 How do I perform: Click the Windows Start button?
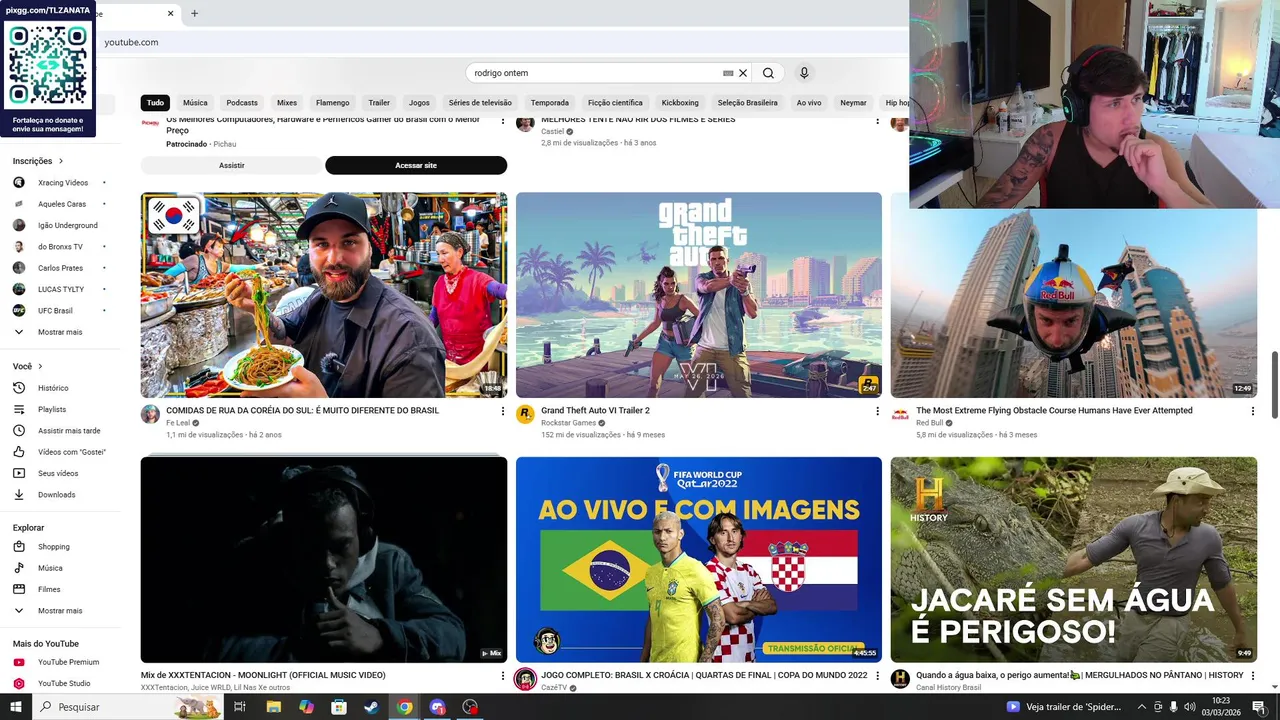(x=16, y=707)
